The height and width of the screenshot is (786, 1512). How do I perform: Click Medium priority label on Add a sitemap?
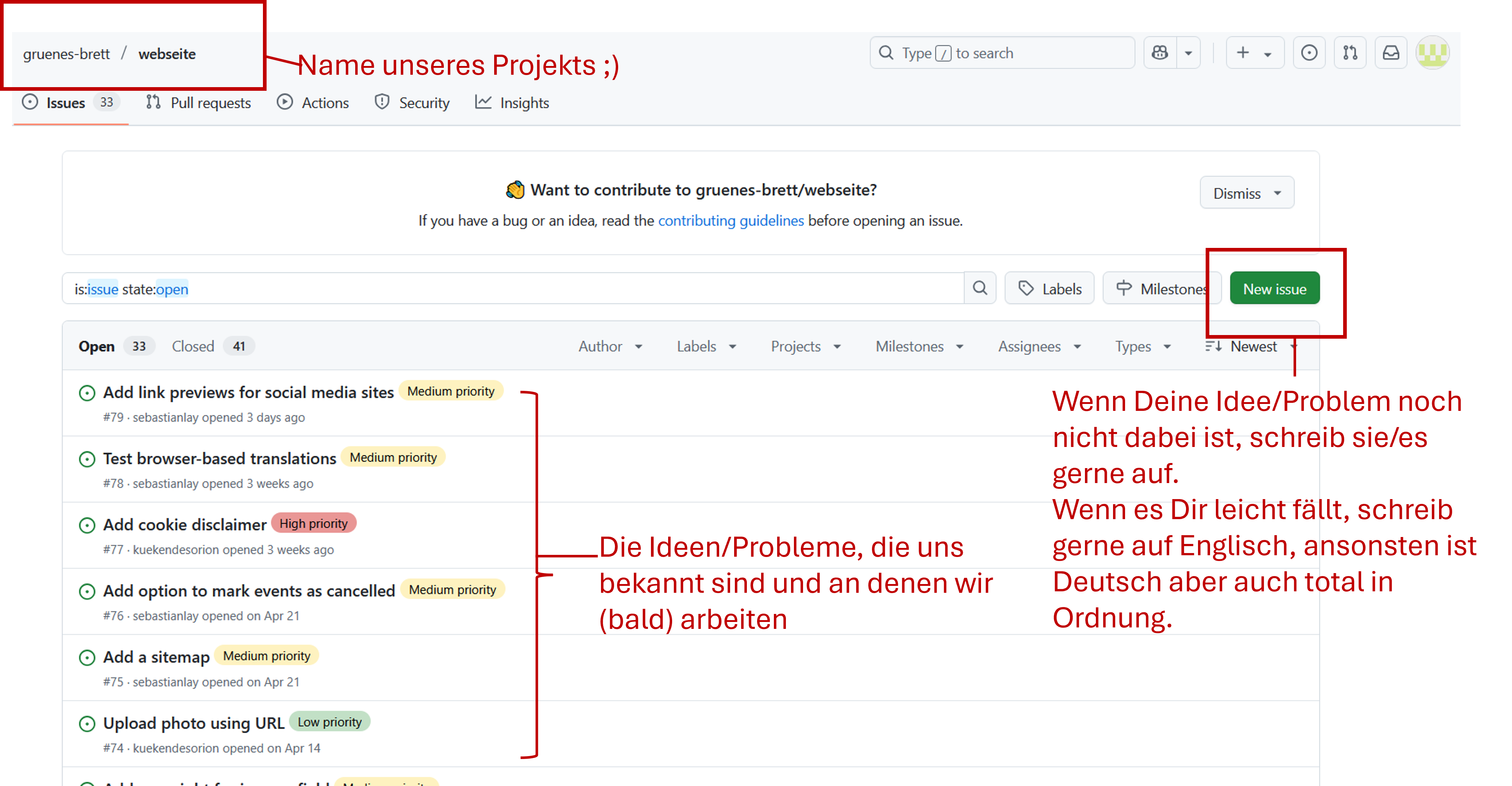click(x=267, y=656)
